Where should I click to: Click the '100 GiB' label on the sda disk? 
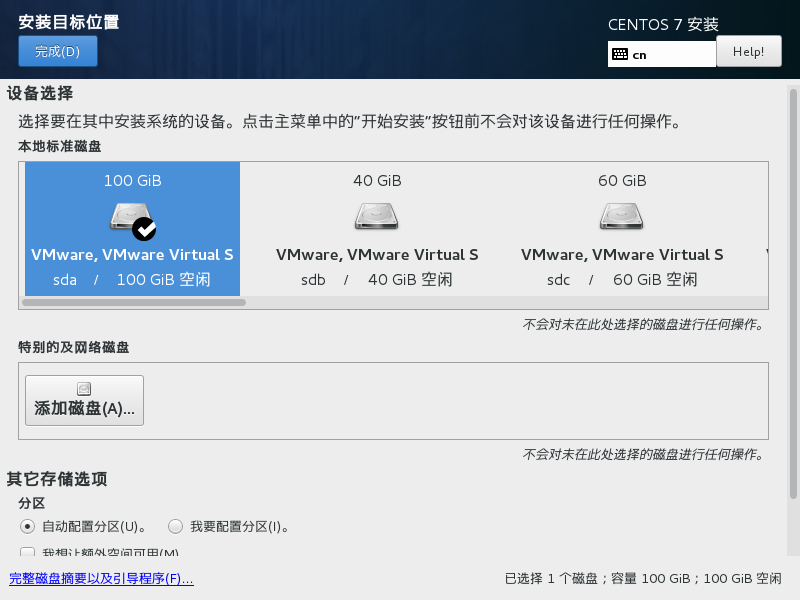point(133,181)
